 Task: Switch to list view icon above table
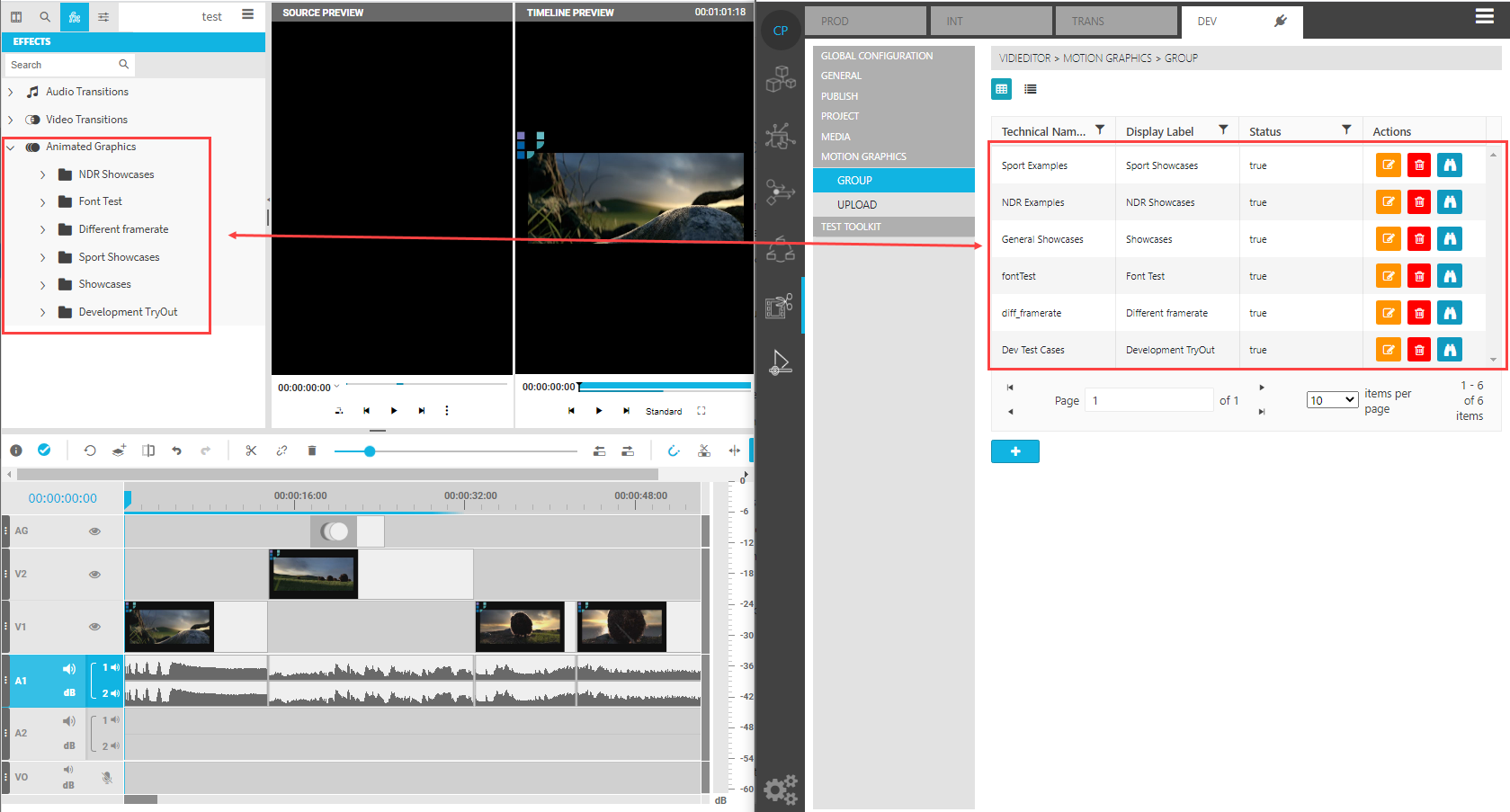coord(1031,89)
